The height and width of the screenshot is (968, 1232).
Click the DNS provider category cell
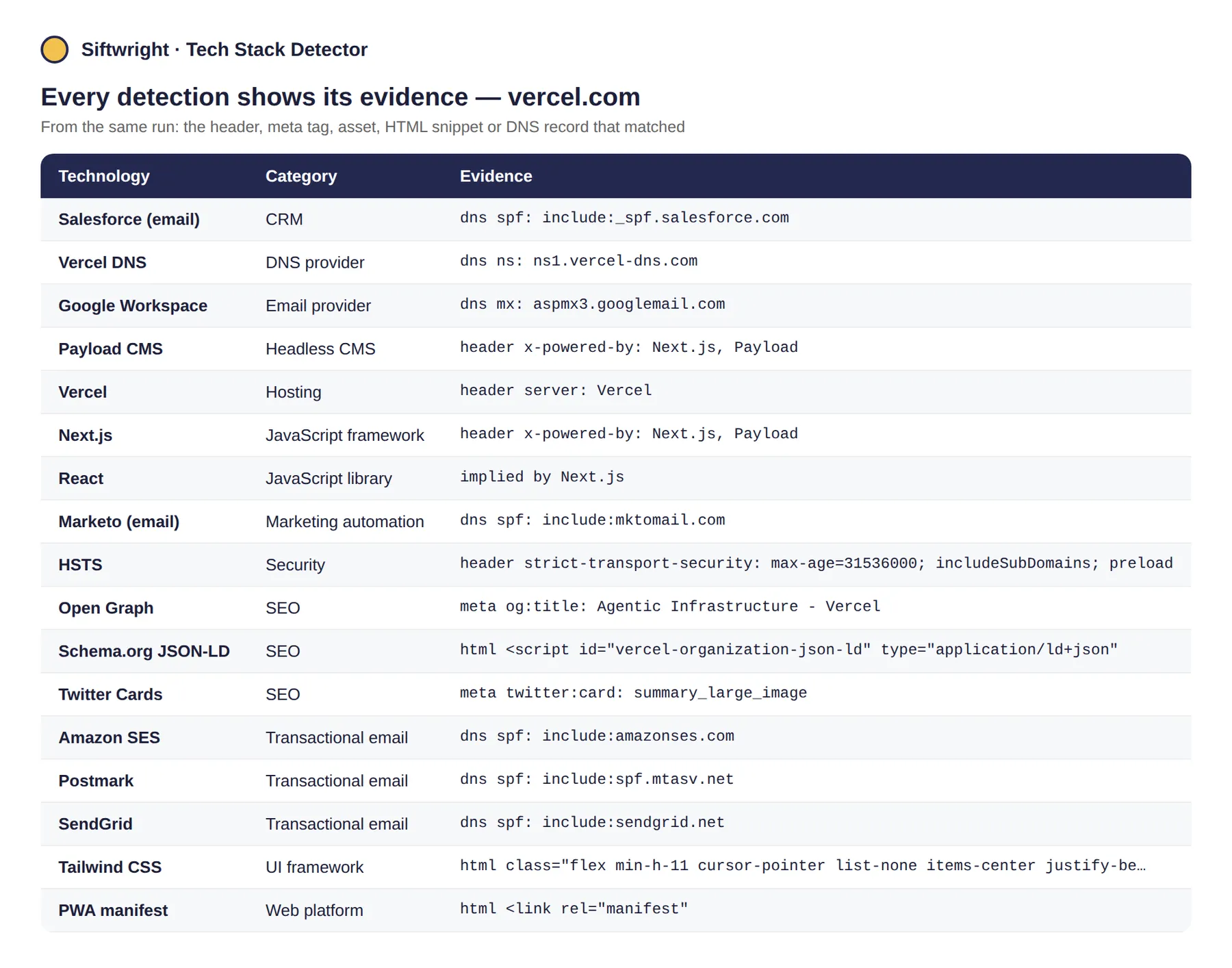point(315,262)
